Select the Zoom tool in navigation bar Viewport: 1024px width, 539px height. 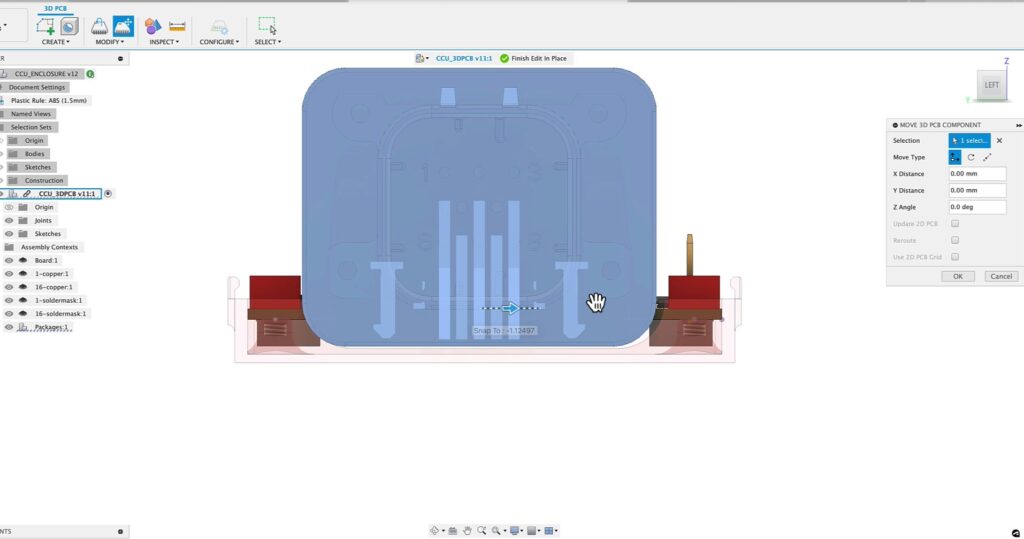coord(481,531)
